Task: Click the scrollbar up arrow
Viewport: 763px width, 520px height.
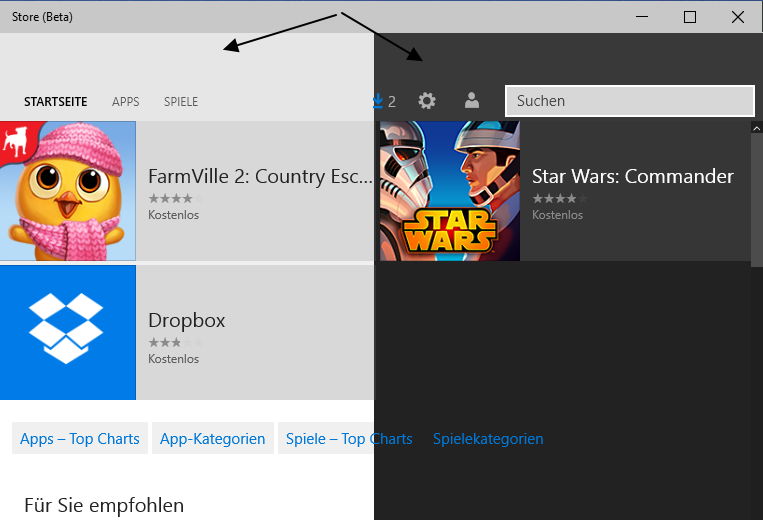Action: tap(757, 128)
